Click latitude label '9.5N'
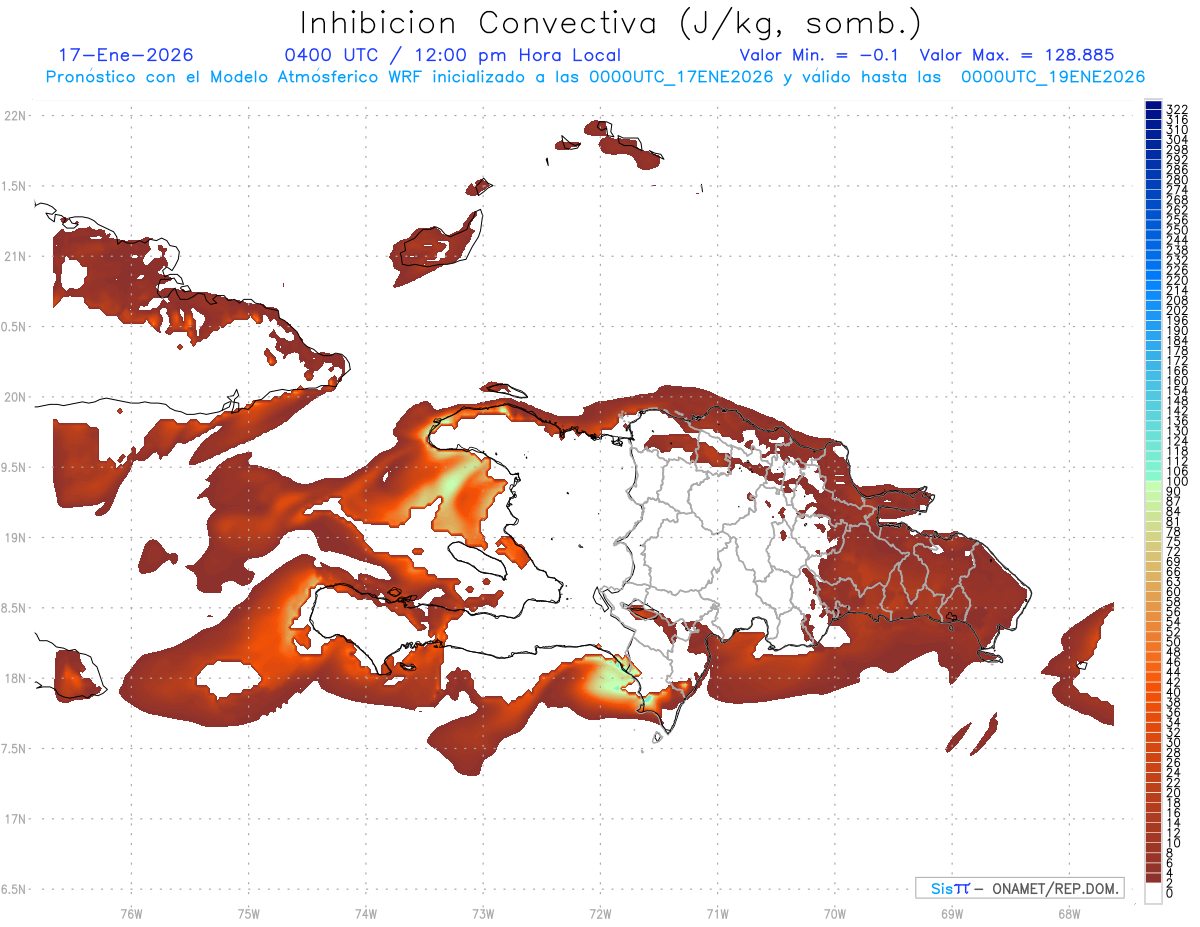 pyautogui.click(x=14, y=467)
